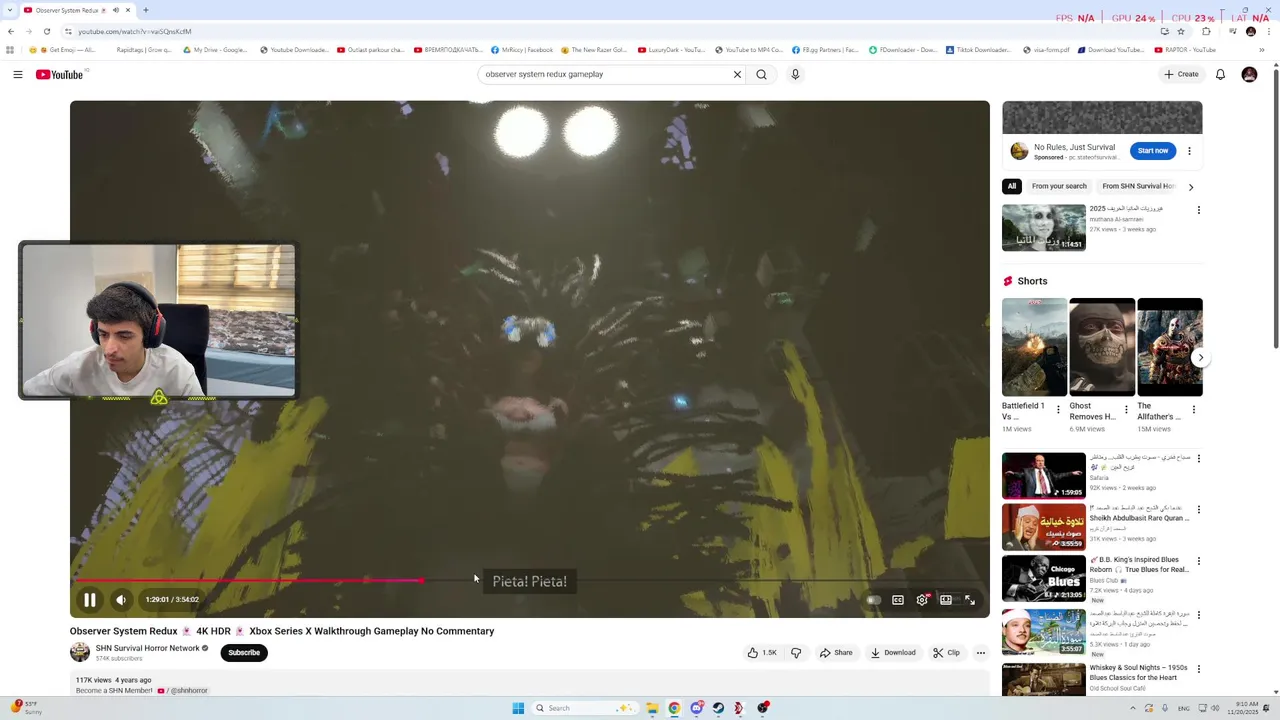The height and width of the screenshot is (720, 1280).
Task: Open options for the sponsored survival ad
Action: (x=1189, y=151)
